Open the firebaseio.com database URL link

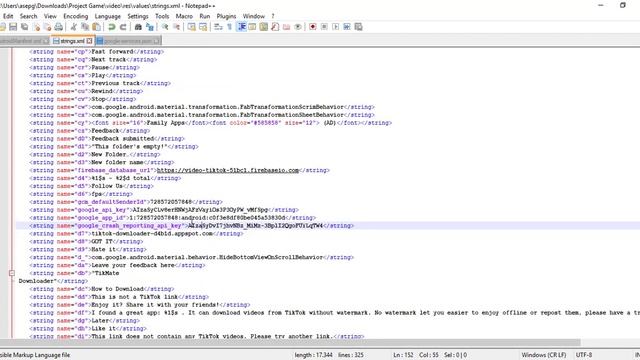[228, 170]
